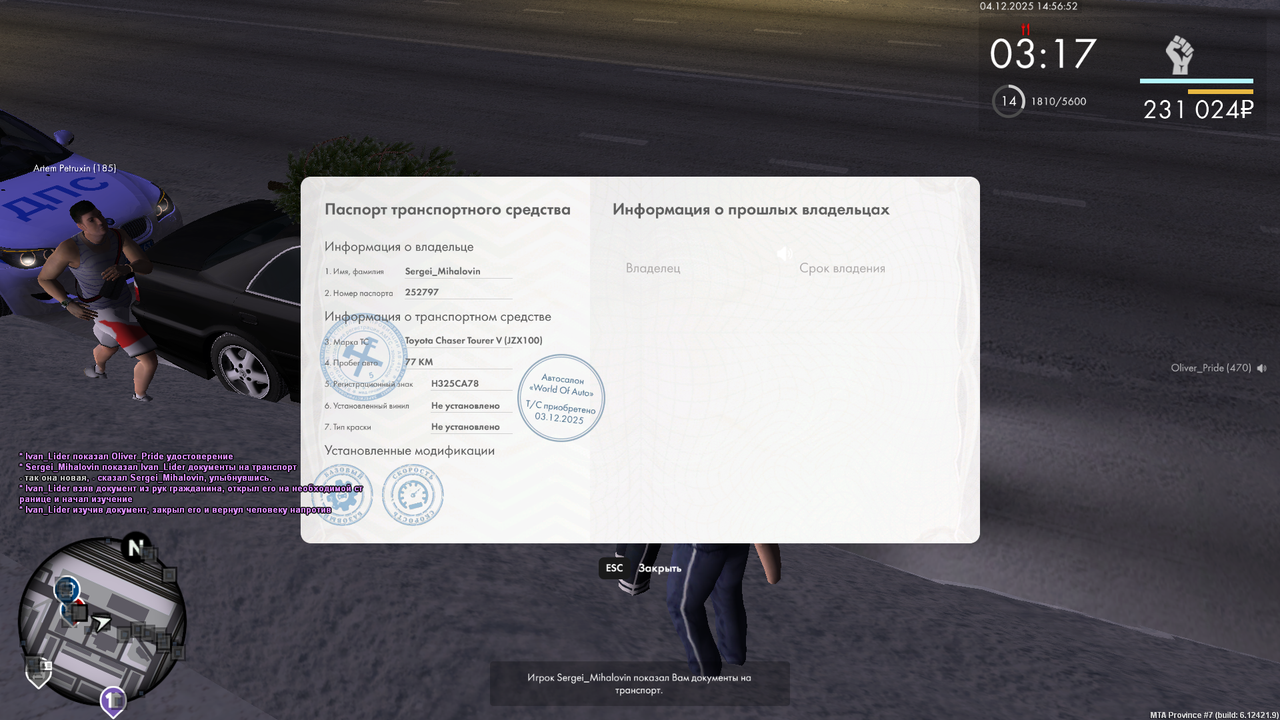
Task: Click the ESC Закрыть button
Action: 642,568
